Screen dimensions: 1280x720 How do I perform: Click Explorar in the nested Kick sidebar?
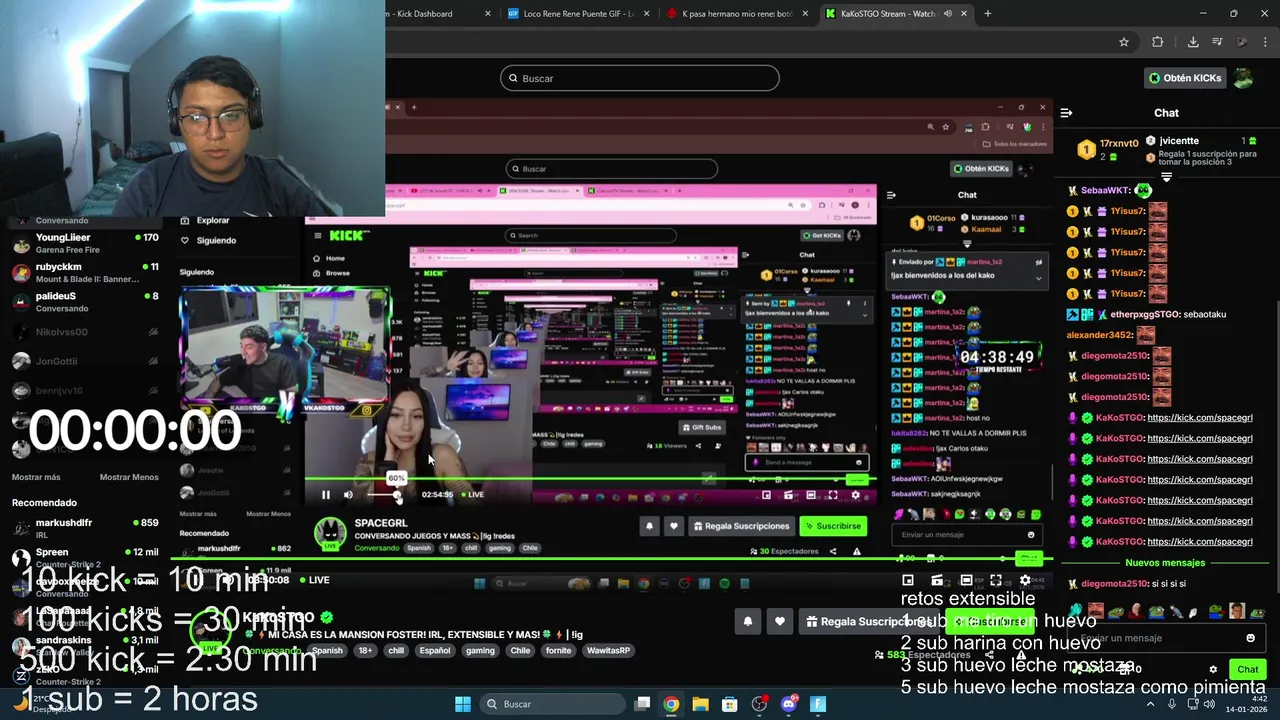[x=213, y=220]
